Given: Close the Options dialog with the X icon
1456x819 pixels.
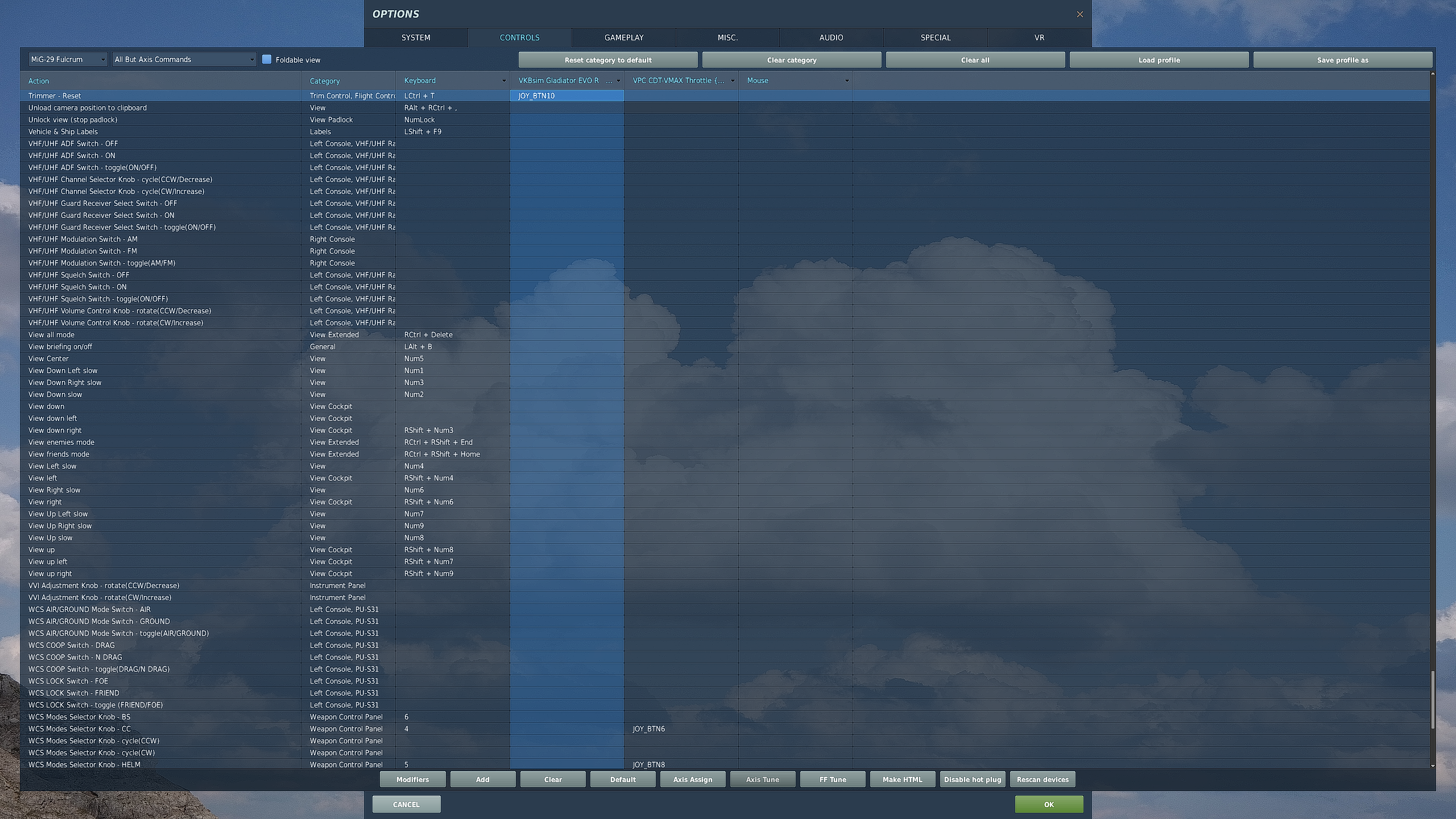Looking at the screenshot, I should pyautogui.click(x=1079, y=14).
